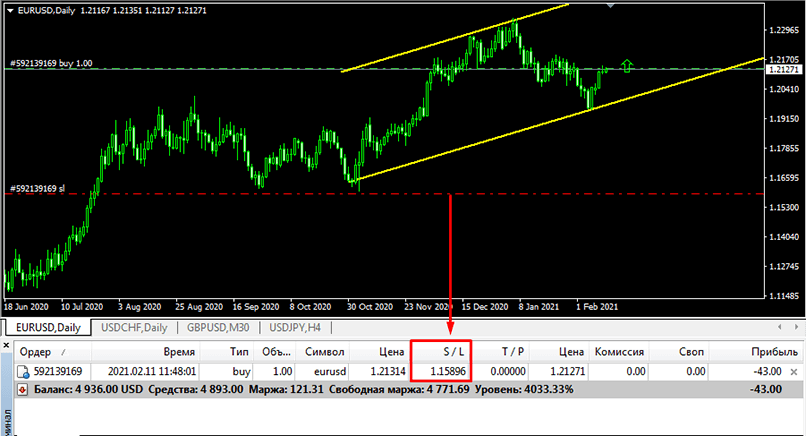Close order 592139169 with the row X
Viewport: 806px width, 436px height.
pos(794,372)
